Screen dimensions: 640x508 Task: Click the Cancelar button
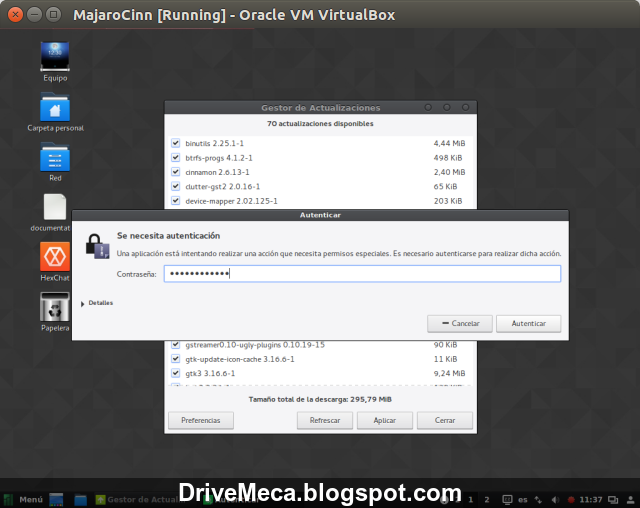point(460,323)
